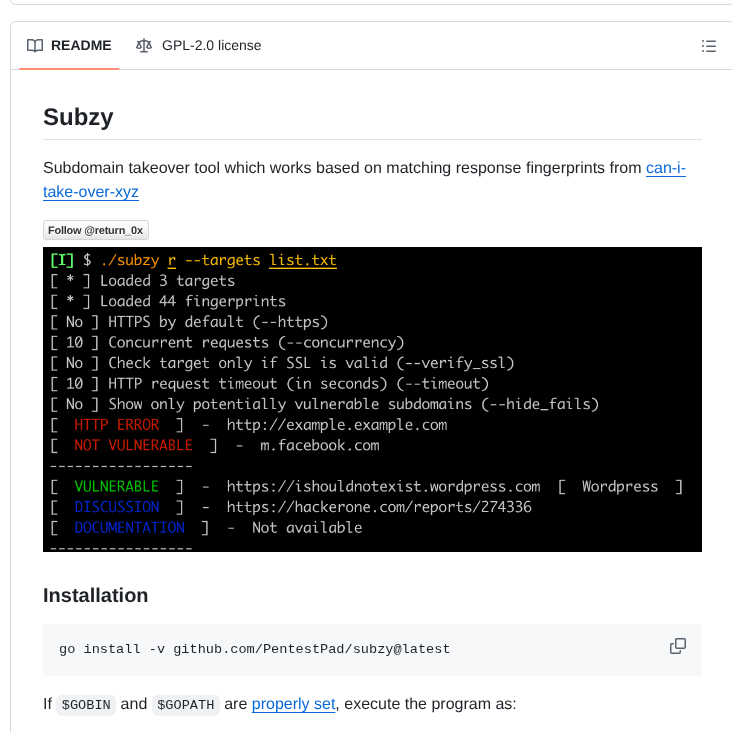Click the $GOPATH inline code

pos(186,704)
